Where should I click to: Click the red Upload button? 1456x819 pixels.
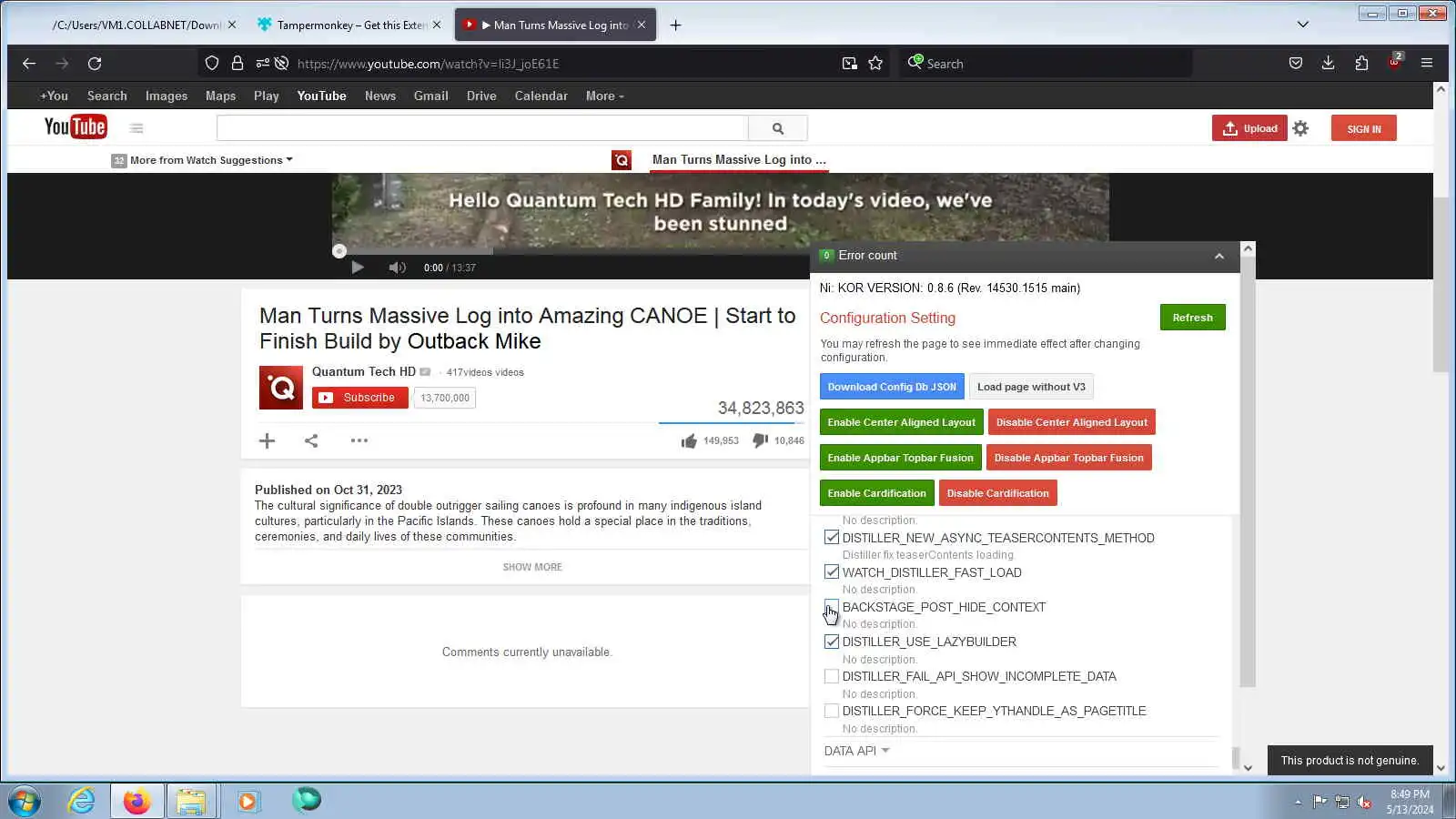point(1249,128)
